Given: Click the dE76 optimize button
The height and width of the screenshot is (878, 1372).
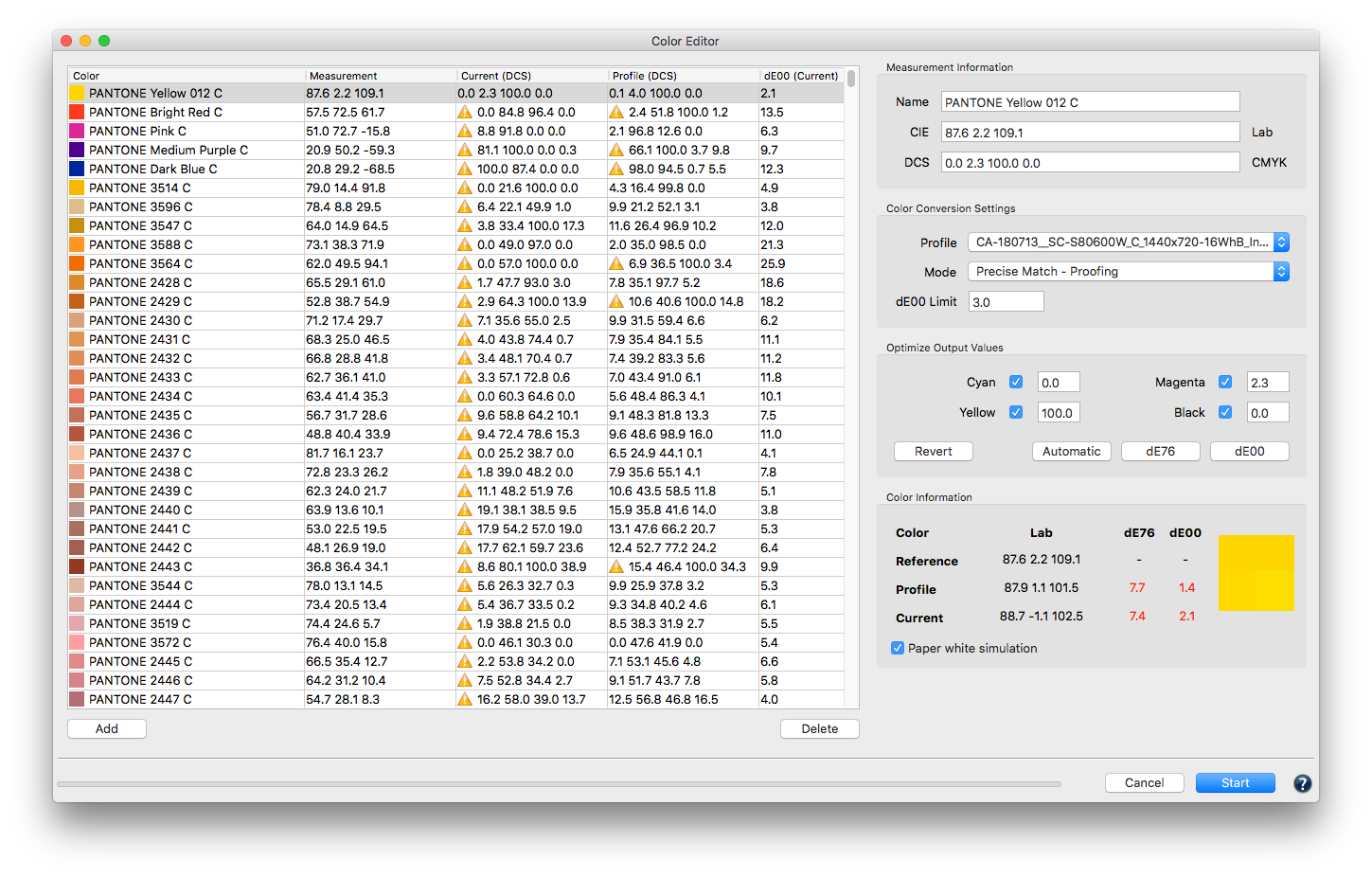Looking at the screenshot, I should pyautogui.click(x=1161, y=452).
